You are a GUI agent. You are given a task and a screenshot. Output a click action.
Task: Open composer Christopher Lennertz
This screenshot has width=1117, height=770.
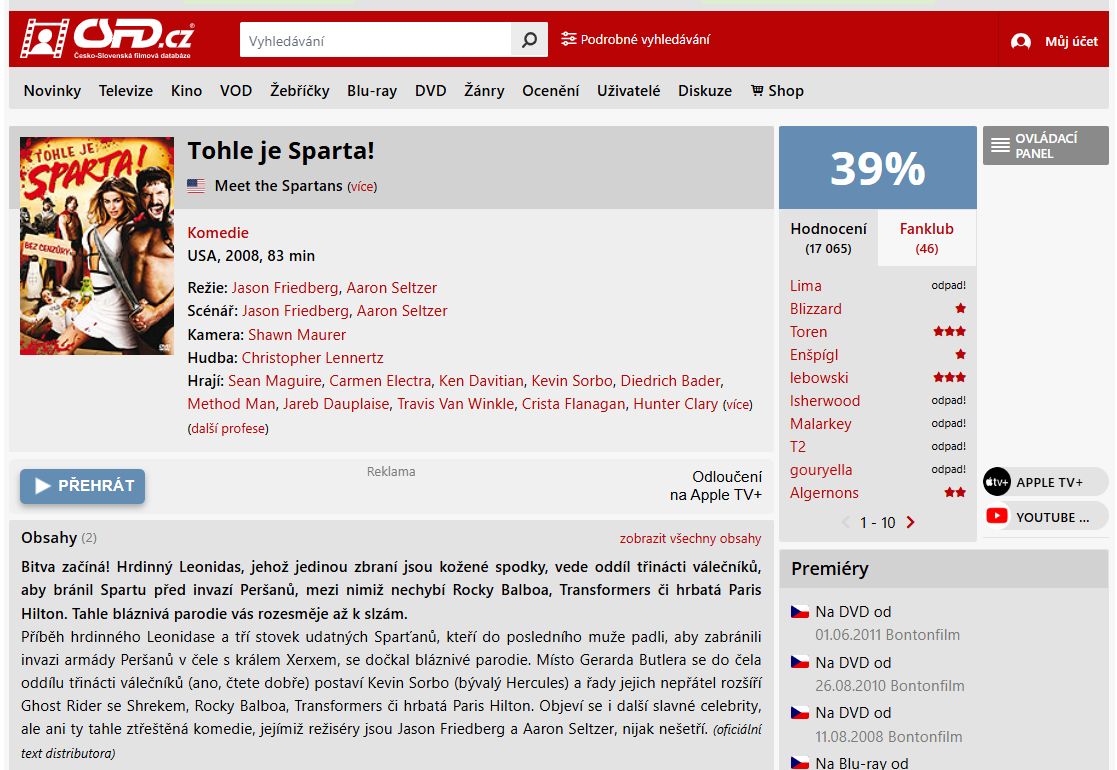tap(313, 358)
